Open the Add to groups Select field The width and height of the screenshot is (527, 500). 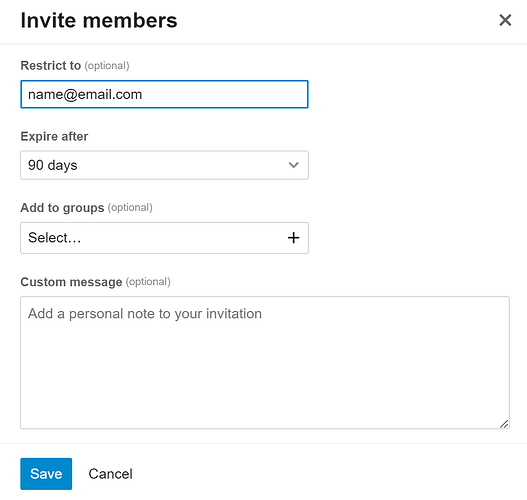coord(164,238)
